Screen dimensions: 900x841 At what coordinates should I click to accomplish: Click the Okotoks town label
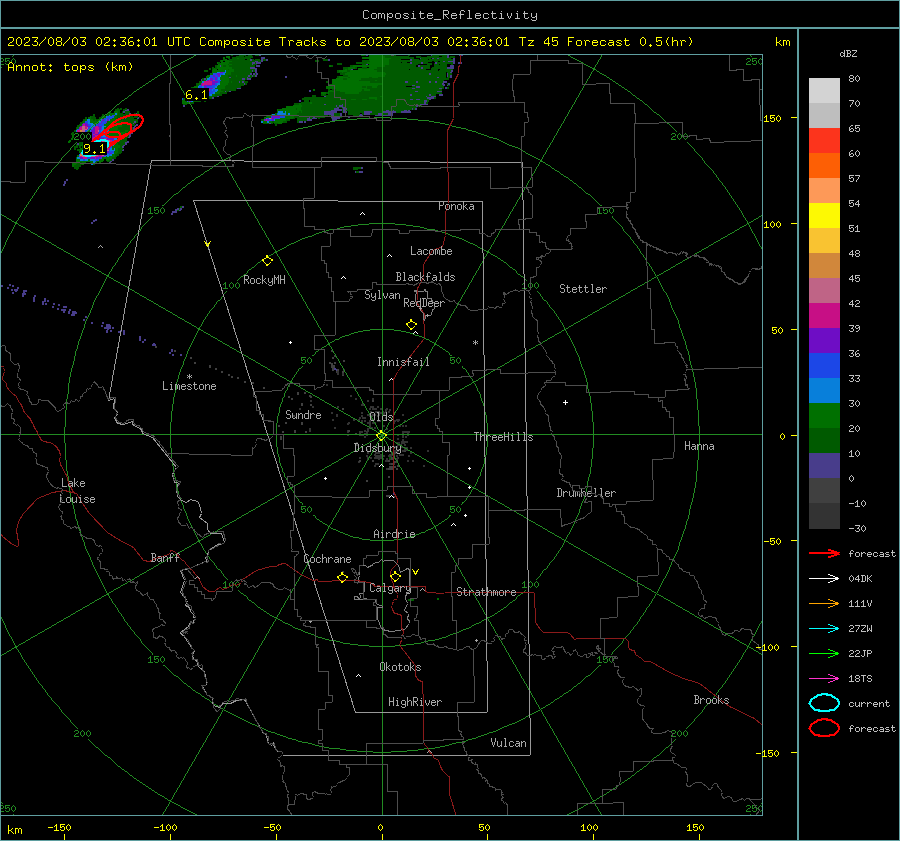click(x=400, y=666)
